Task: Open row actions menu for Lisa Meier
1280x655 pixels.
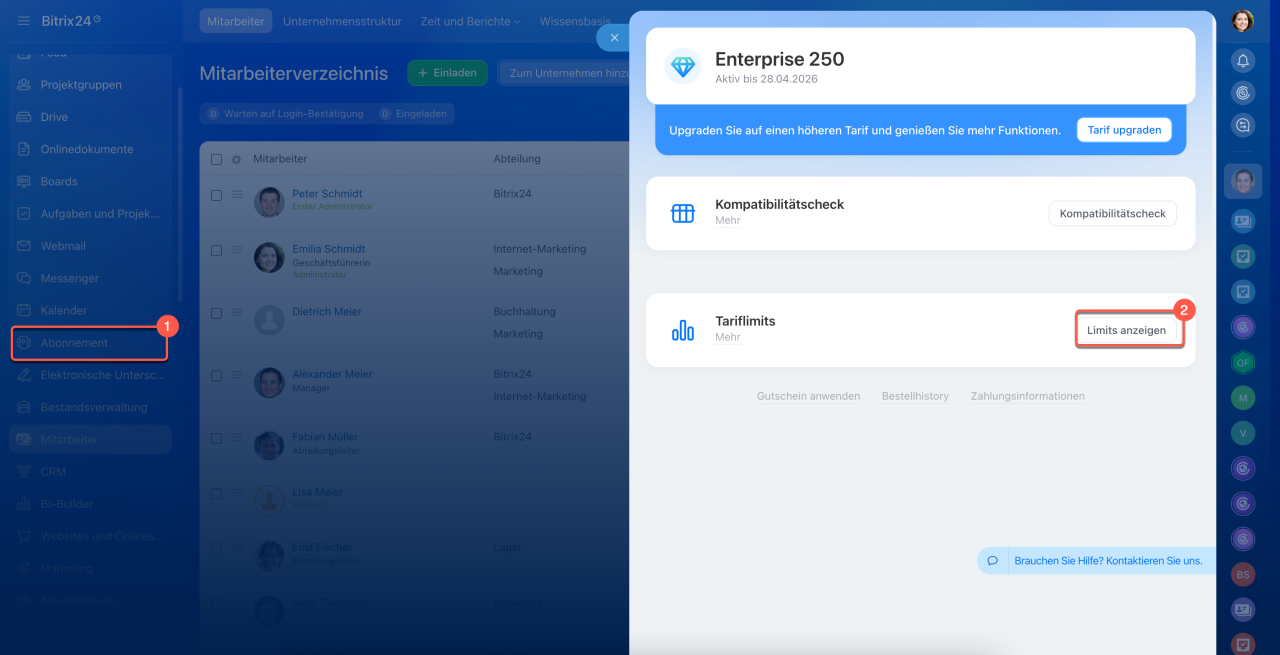Action: [238, 494]
